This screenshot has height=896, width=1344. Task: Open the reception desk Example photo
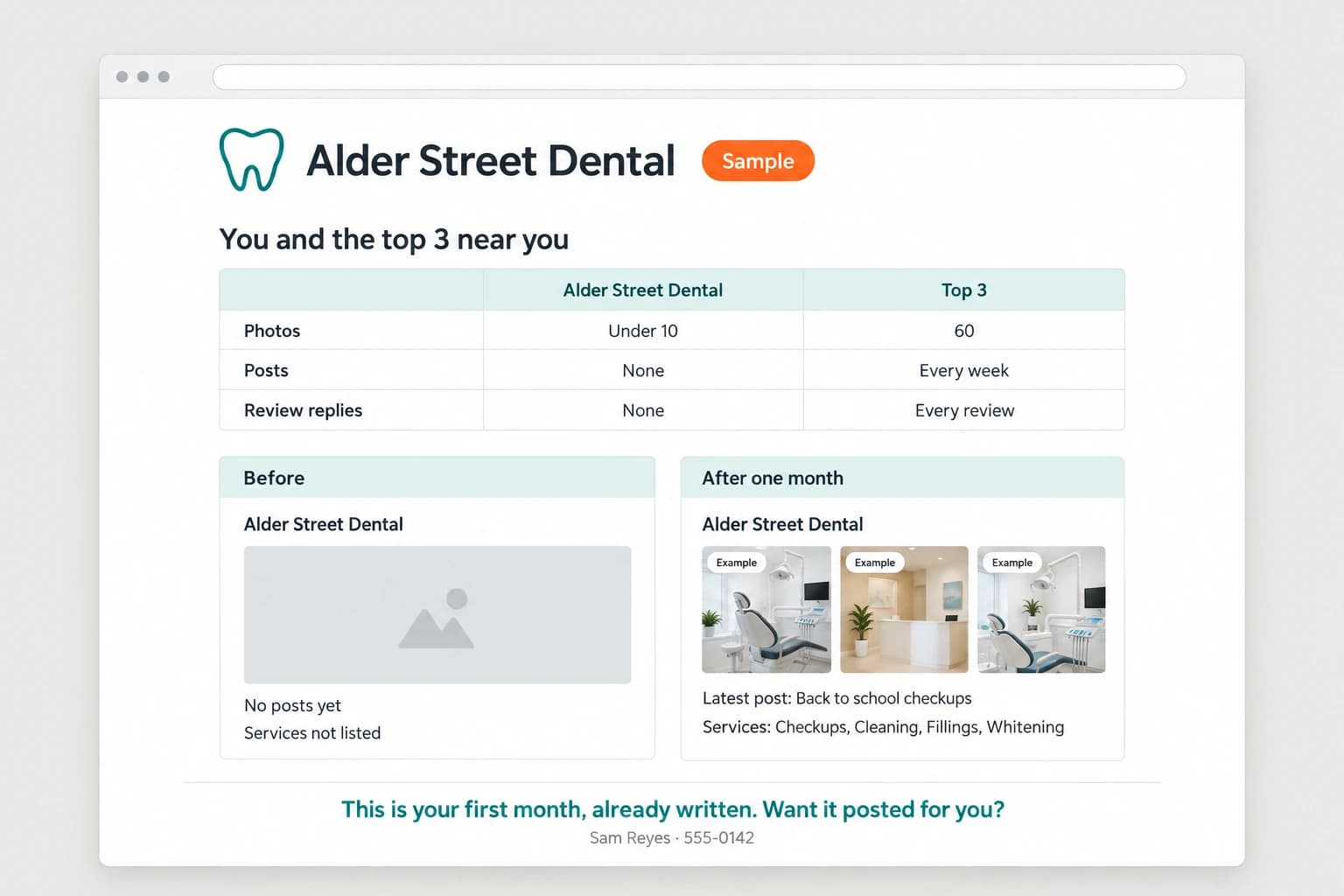click(x=904, y=610)
